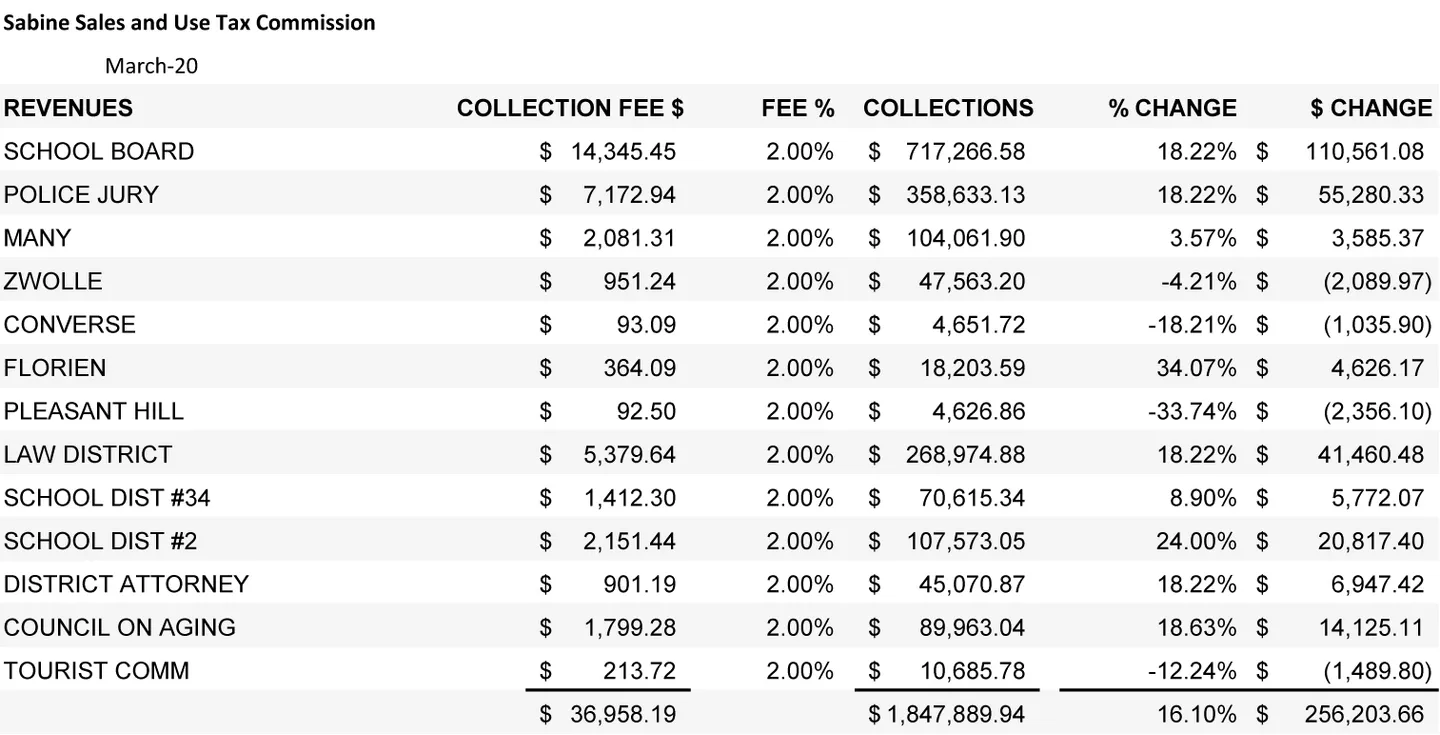This screenshot has width=1440, height=735.
Task: Click the ZWOLLE -4.21% change cell
Action: 1199,281
